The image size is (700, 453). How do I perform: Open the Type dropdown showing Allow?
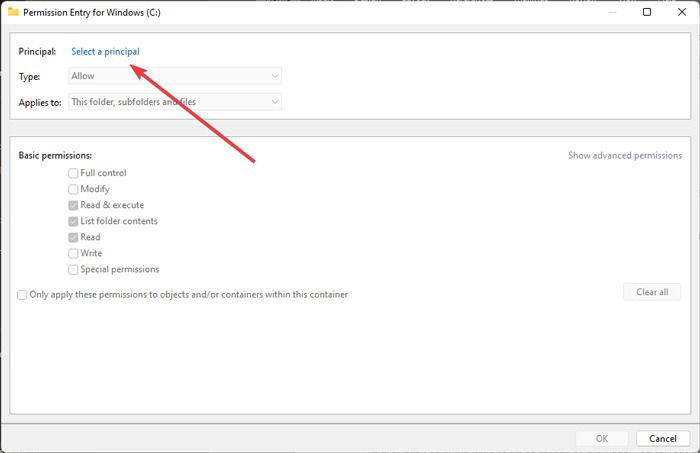pyautogui.click(x=175, y=76)
